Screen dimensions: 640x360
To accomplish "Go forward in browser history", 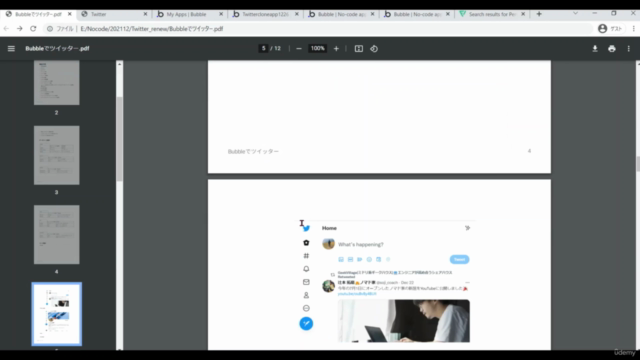I will click(x=20, y=29).
